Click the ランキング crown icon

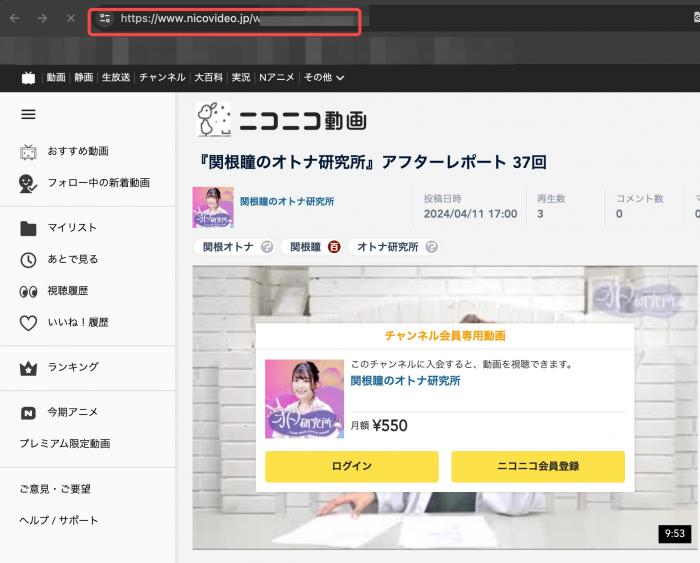(28, 368)
